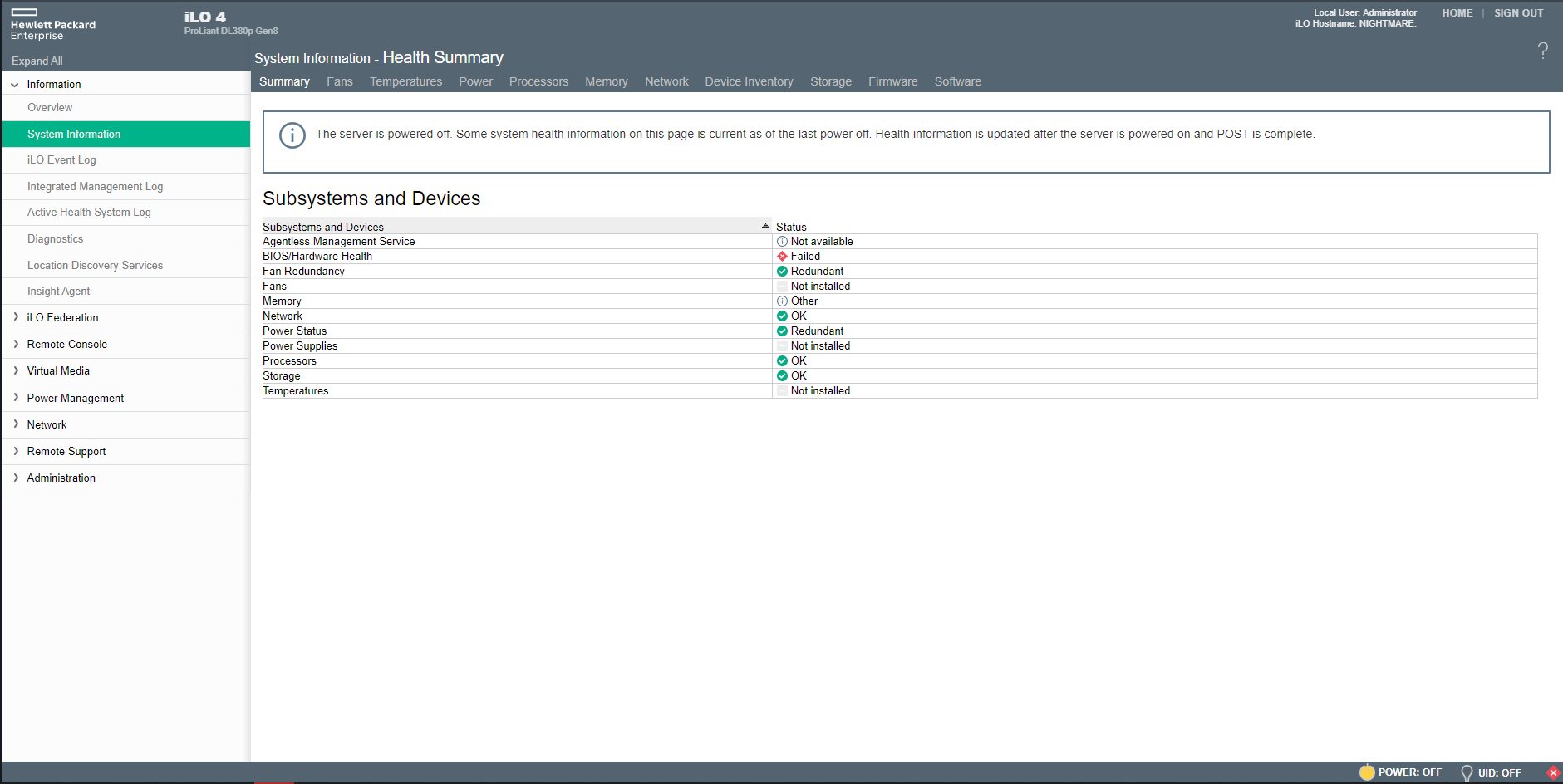This screenshot has width=1563, height=784.
Task: Switch to the Summary tab
Action: click(284, 81)
